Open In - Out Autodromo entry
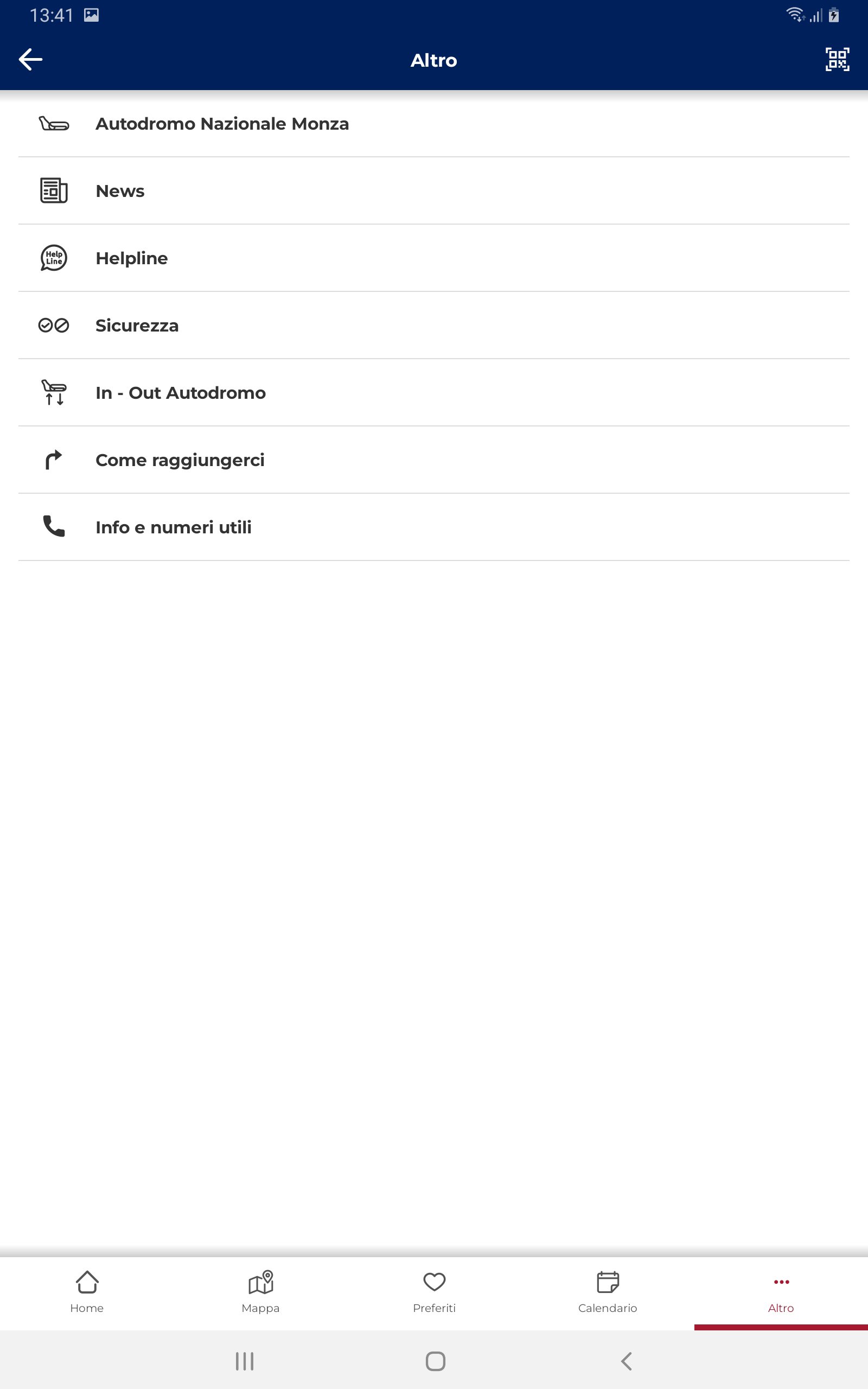 (434, 393)
